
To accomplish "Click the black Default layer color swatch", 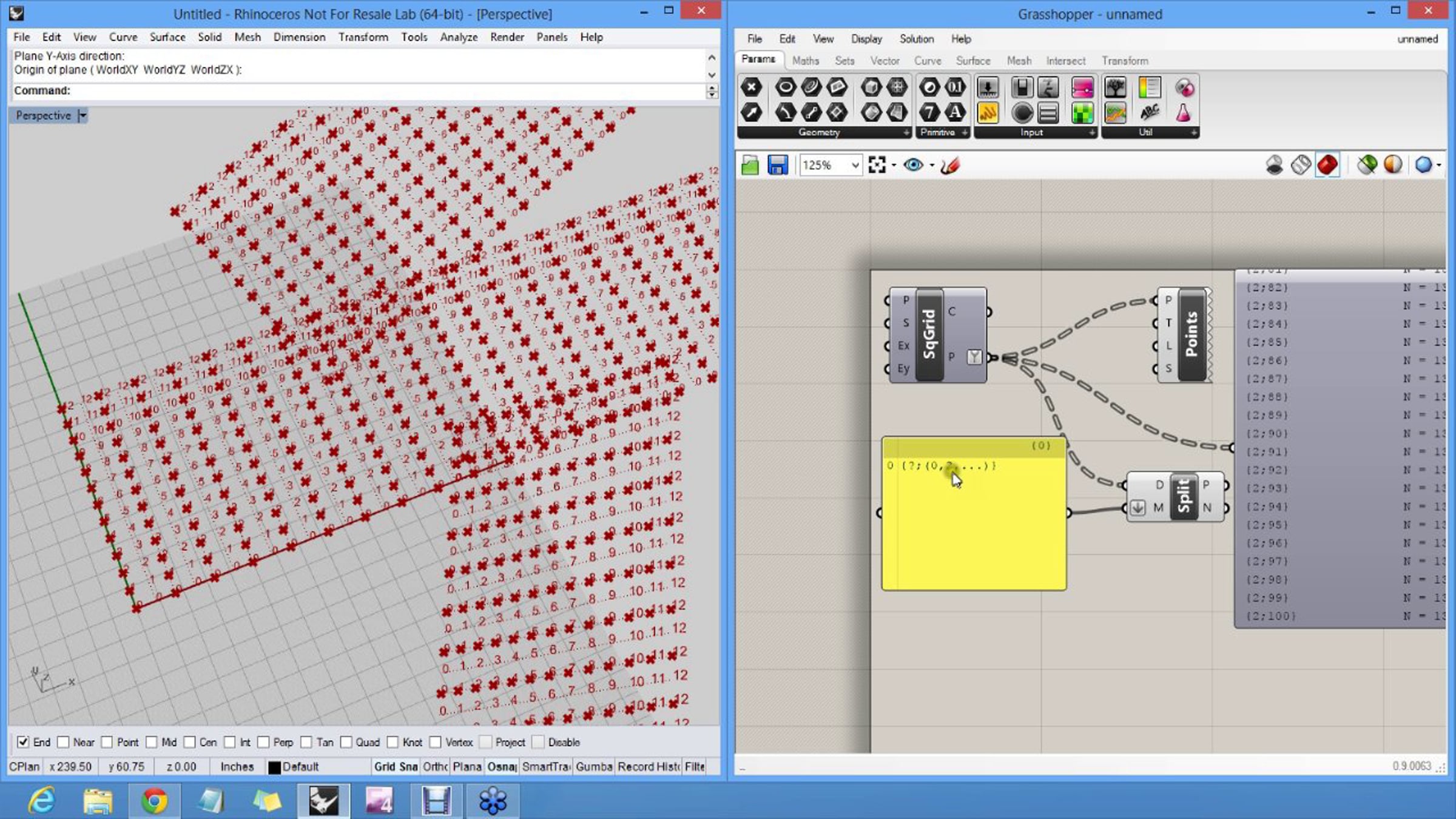I will point(274,767).
